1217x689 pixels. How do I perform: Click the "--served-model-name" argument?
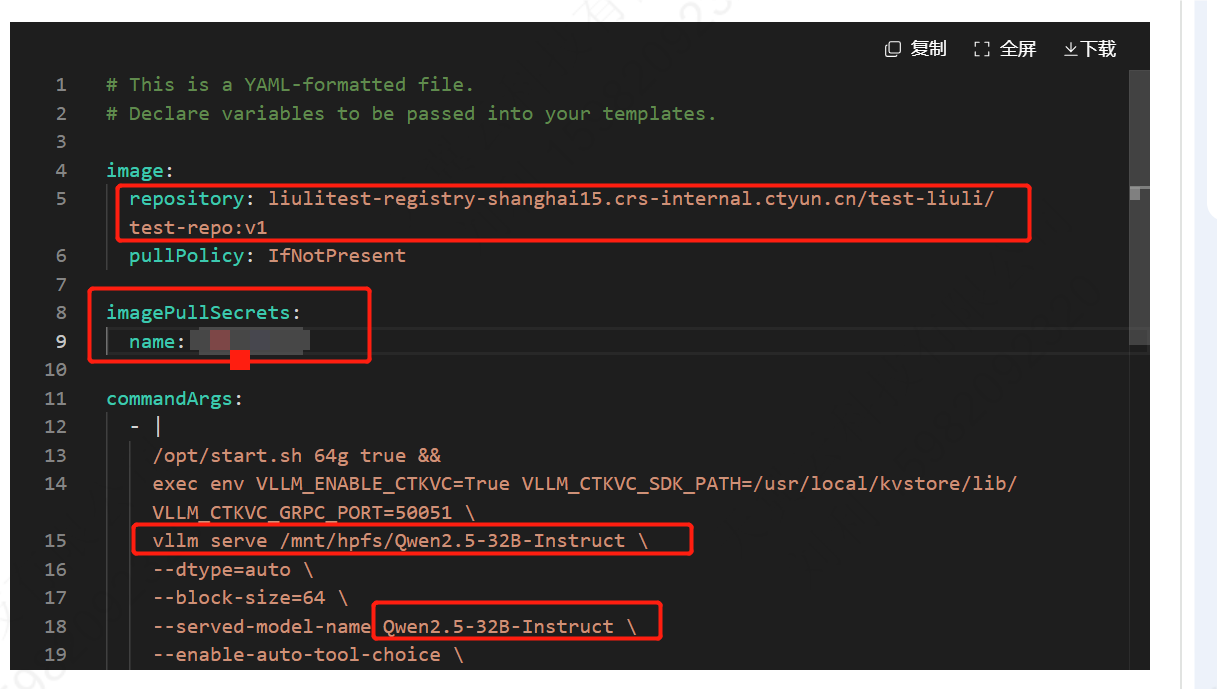[x=262, y=626]
